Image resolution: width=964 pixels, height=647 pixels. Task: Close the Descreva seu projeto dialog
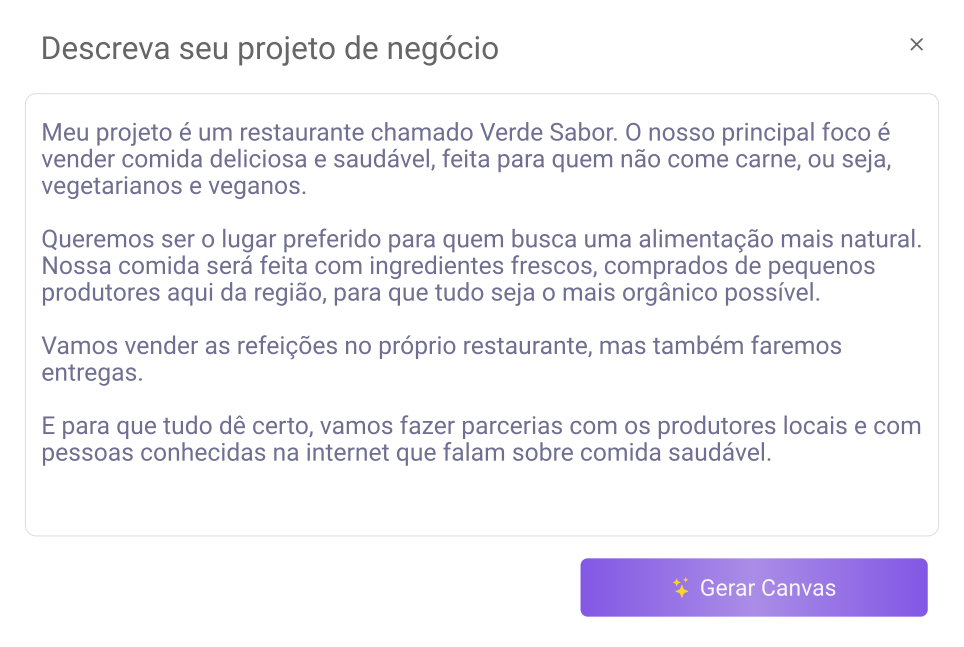click(x=917, y=44)
